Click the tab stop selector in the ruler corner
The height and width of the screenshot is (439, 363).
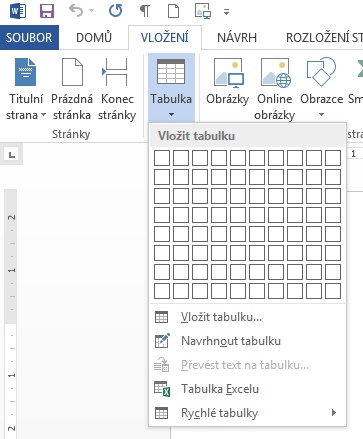[x=12, y=154]
